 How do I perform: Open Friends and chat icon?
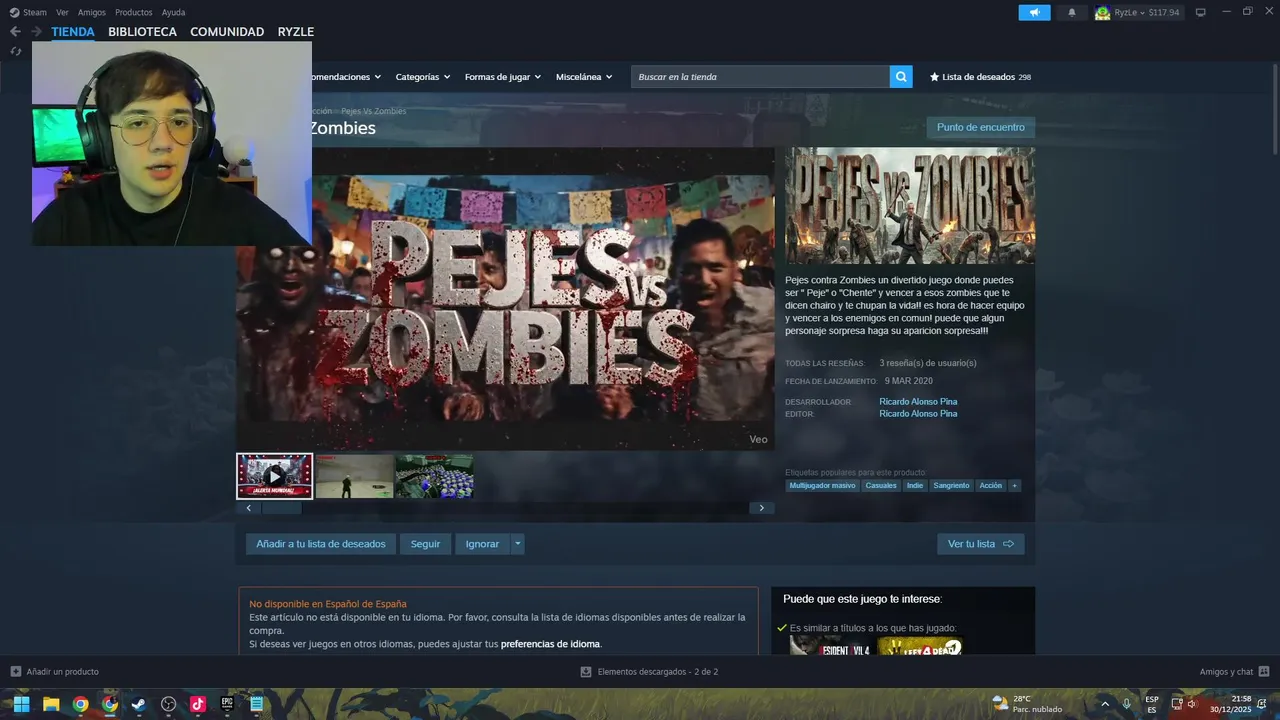pos(1264,671)
